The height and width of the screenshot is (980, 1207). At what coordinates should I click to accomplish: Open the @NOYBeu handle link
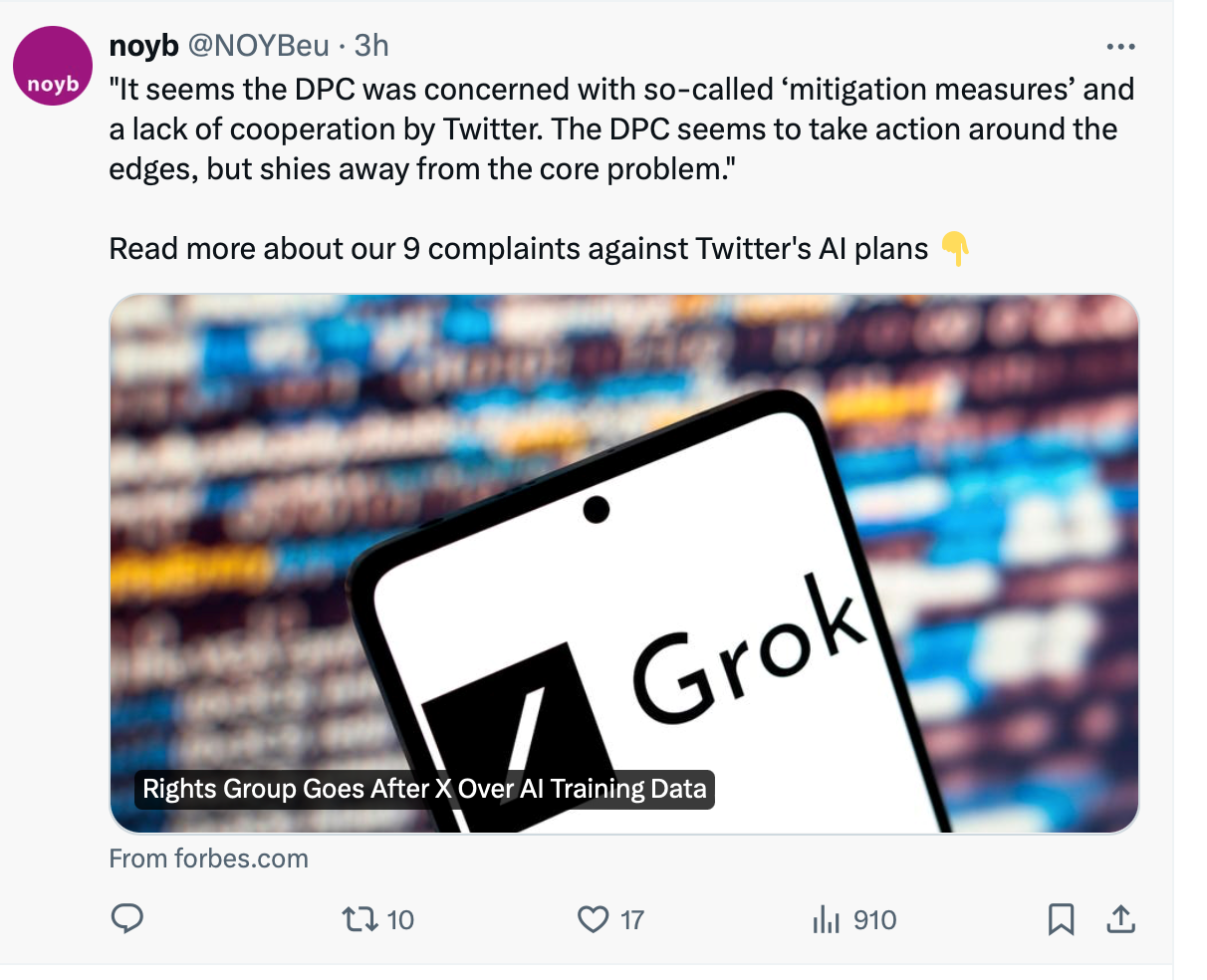[258, 45]
